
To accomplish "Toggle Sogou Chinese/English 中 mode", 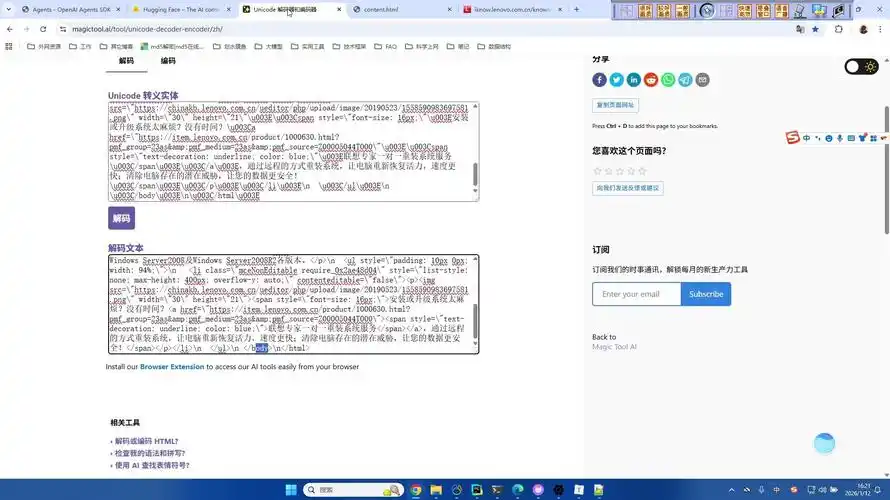I will 807,138.
